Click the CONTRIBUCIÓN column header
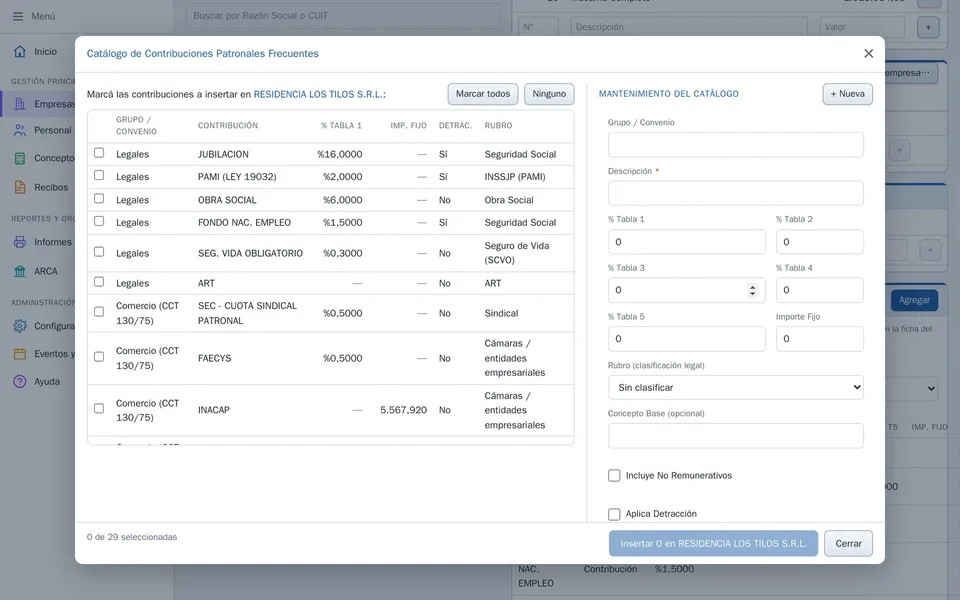The width and height of the screenshot is (960, 600). click(x=228, y=126)
